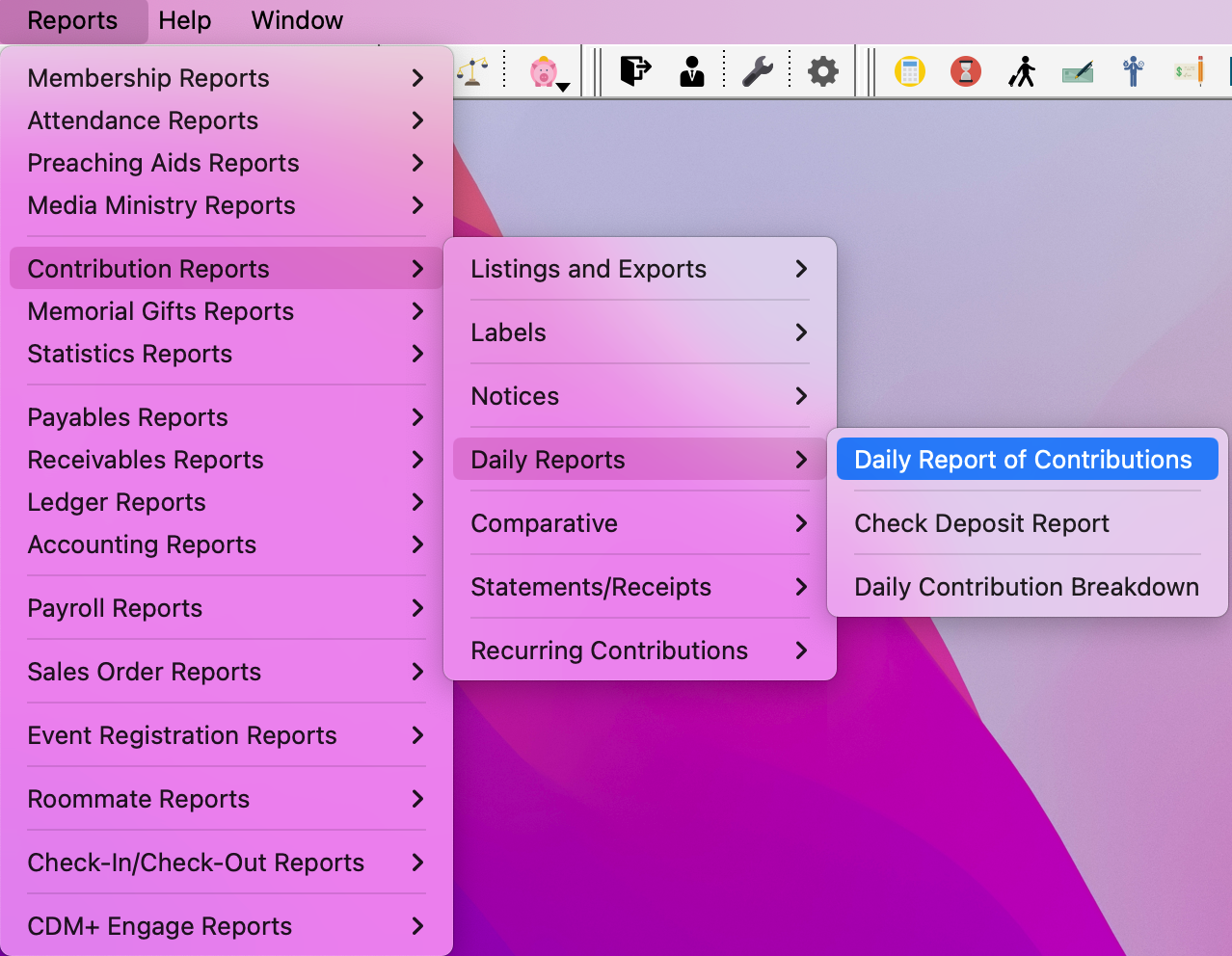Click the yellow calculator toolbar icon
Image resolution: width=1232 pixels, height=956 pixels.
coord(909,70)
